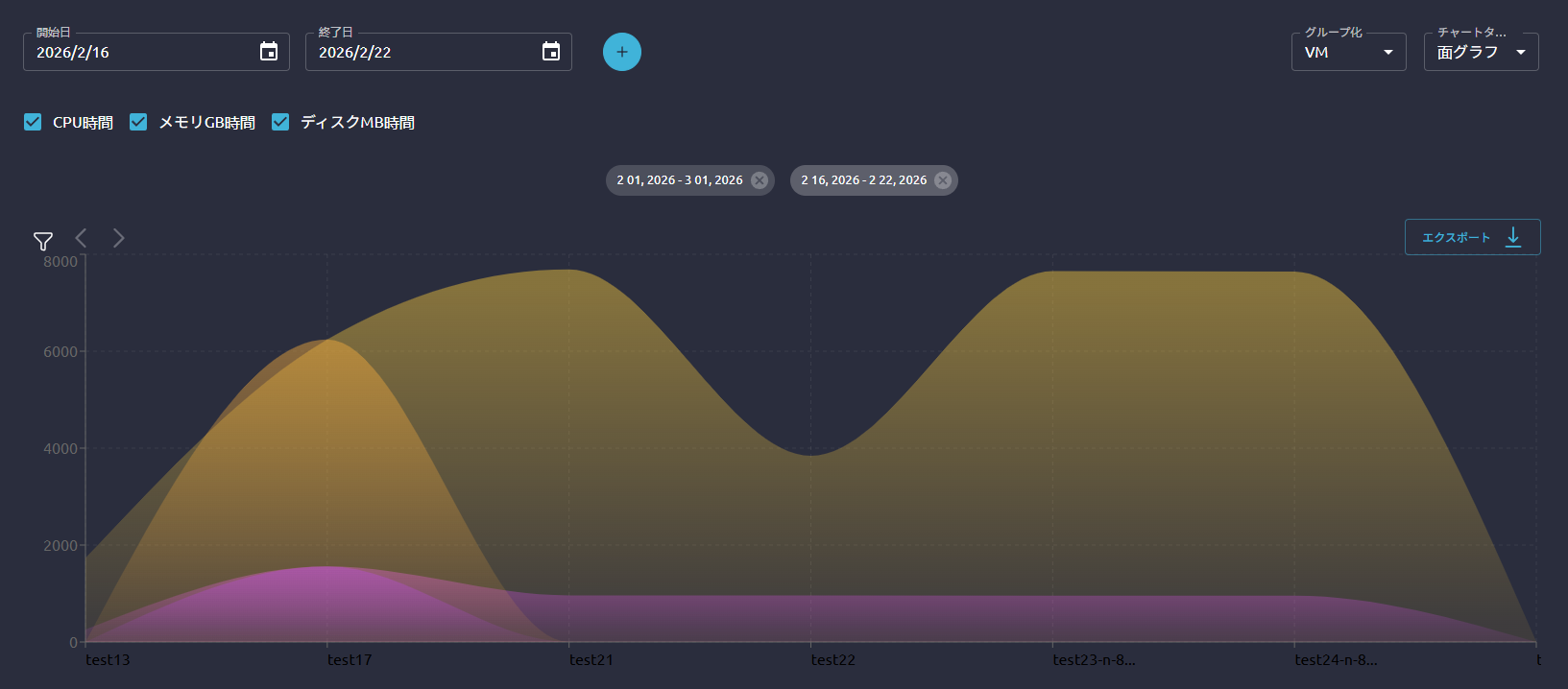
Task: Open the chart filter funnel icon
Action: pos(43,241)
